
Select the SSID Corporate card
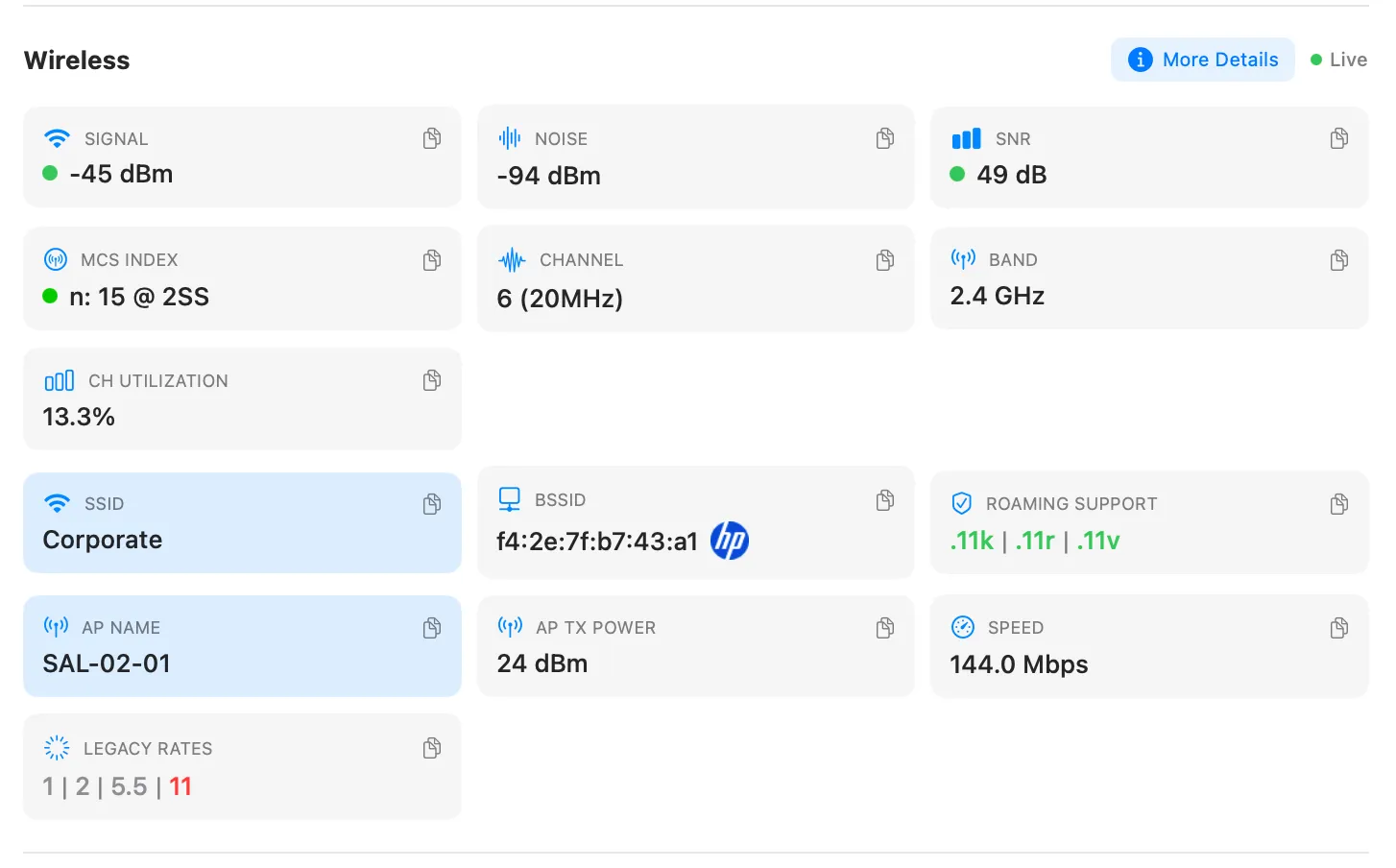point(240,524)
